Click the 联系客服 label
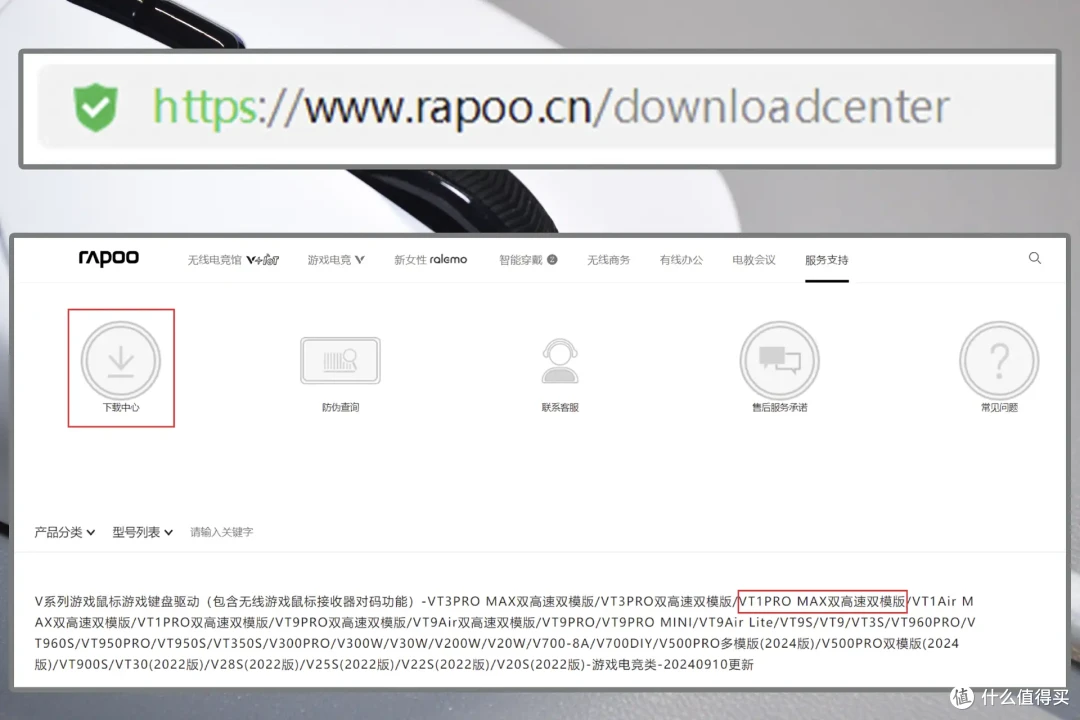 (x=560, y=407)
